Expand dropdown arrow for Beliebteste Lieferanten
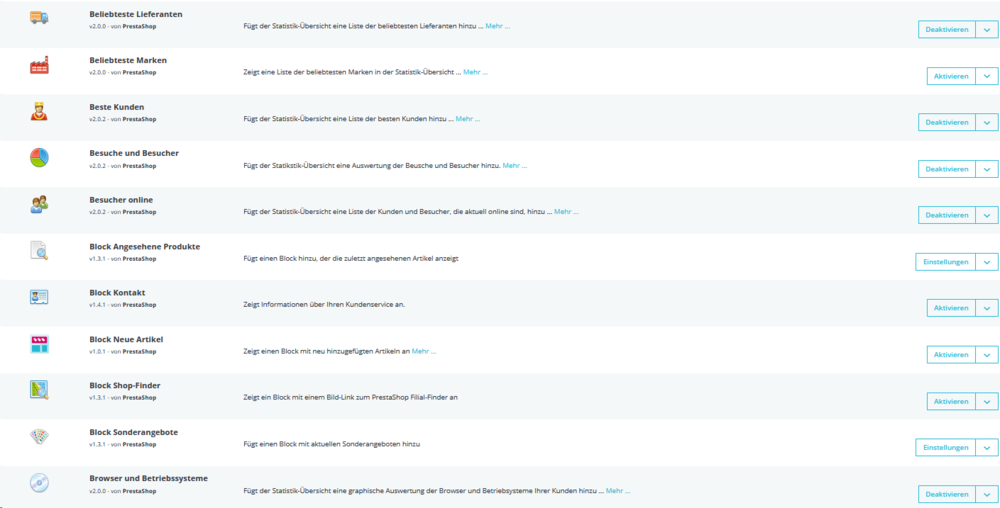The image size is (1000, 508). point(987,29)
